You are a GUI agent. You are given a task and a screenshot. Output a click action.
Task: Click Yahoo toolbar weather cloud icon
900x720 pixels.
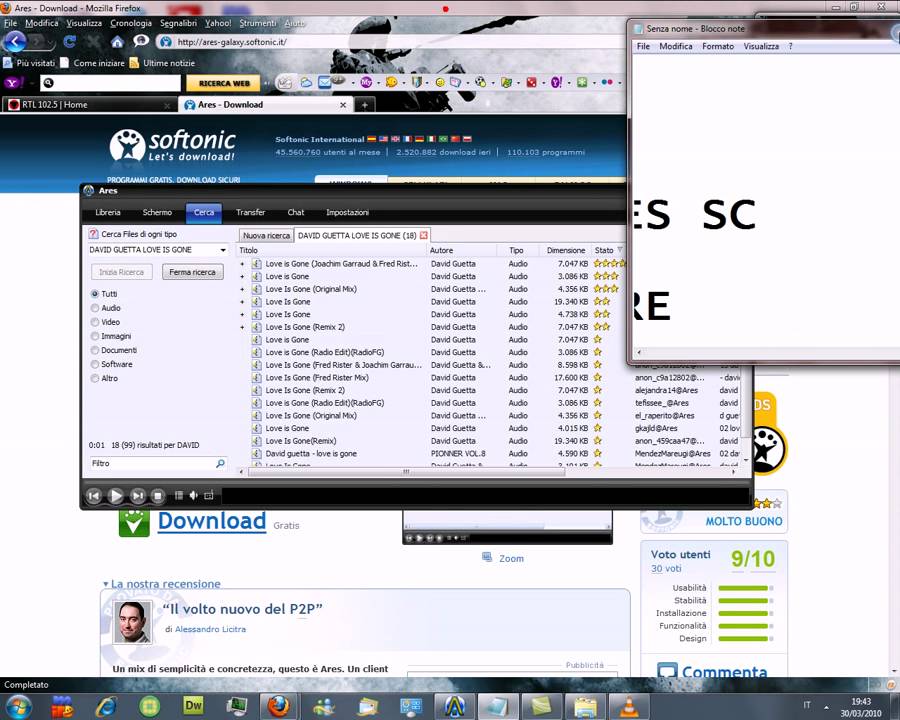306,83
